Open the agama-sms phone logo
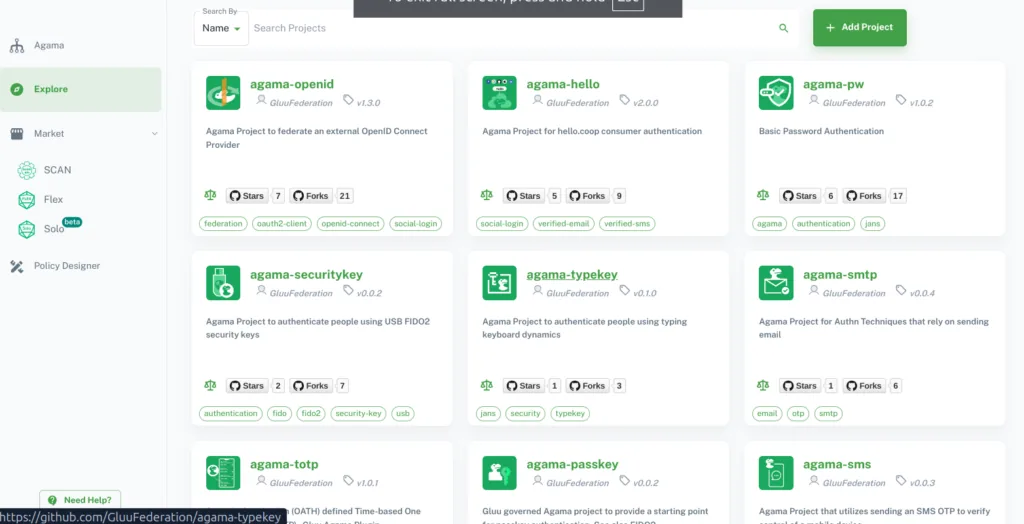1024x524 pixels. pos(776,473)
